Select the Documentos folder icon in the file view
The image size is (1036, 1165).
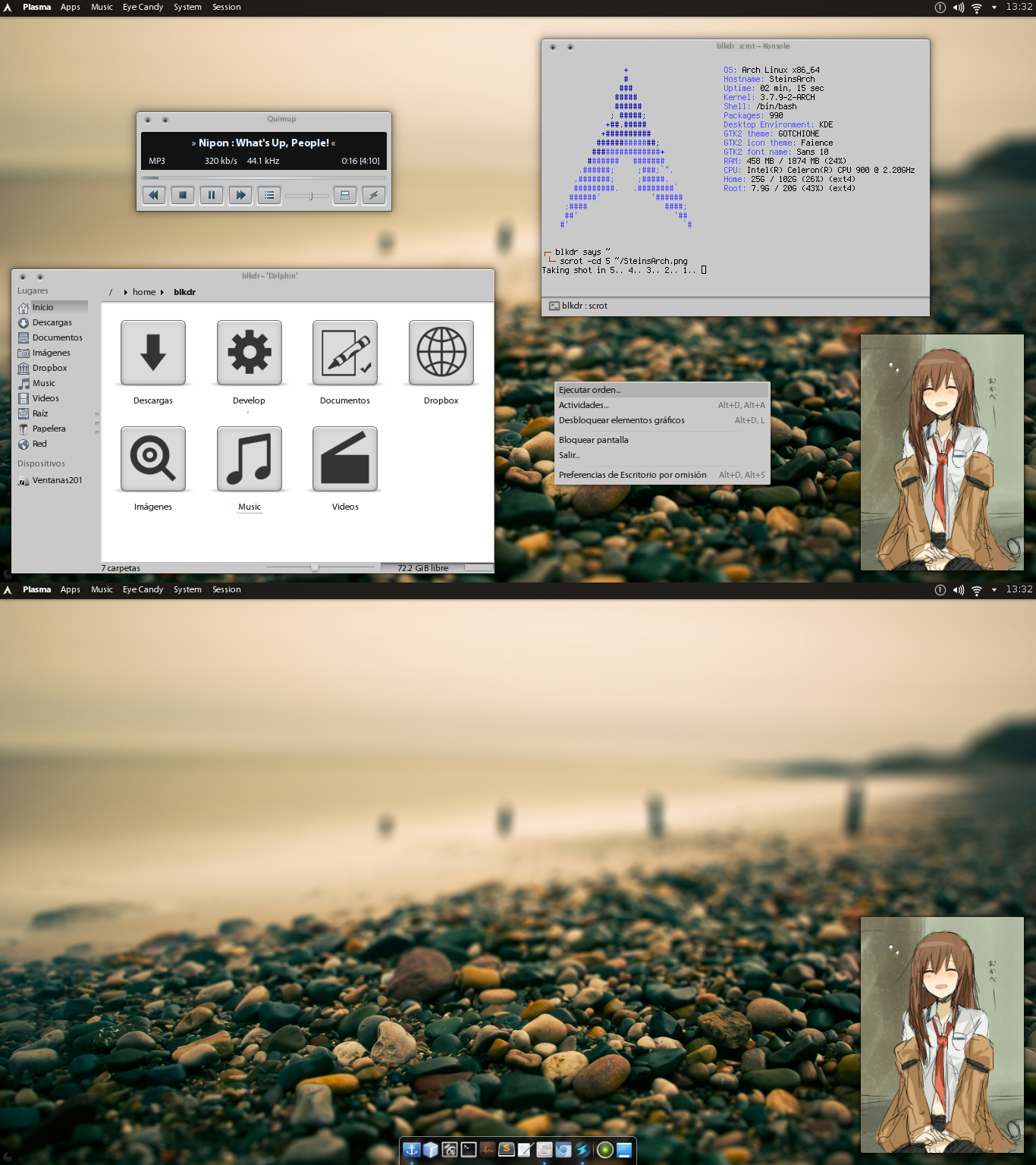point(345,353)
